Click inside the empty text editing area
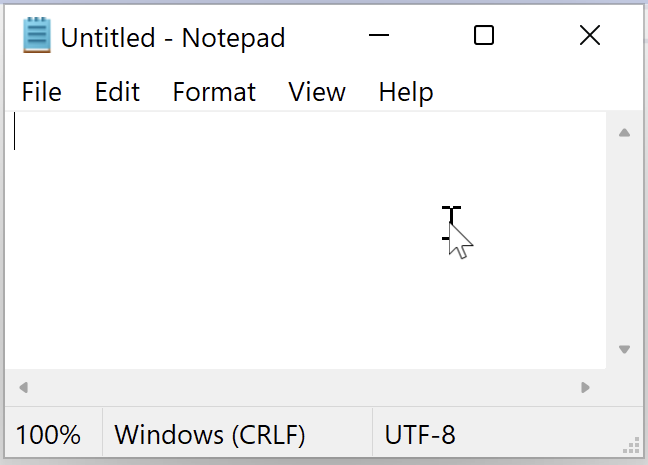This screenshot has width=648, height=465. (305, 240)
